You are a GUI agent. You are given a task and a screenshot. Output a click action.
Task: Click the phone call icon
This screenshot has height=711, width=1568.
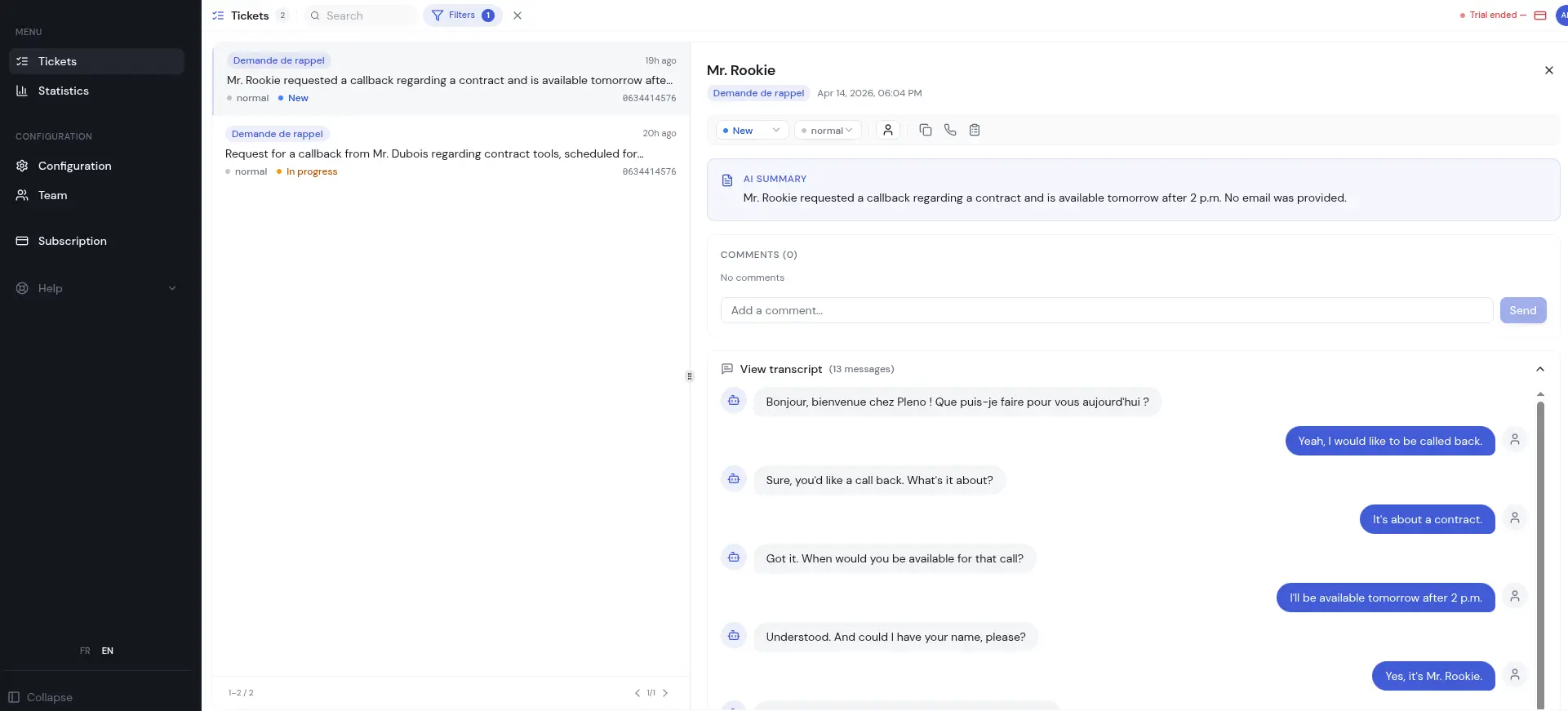point(950,130)
